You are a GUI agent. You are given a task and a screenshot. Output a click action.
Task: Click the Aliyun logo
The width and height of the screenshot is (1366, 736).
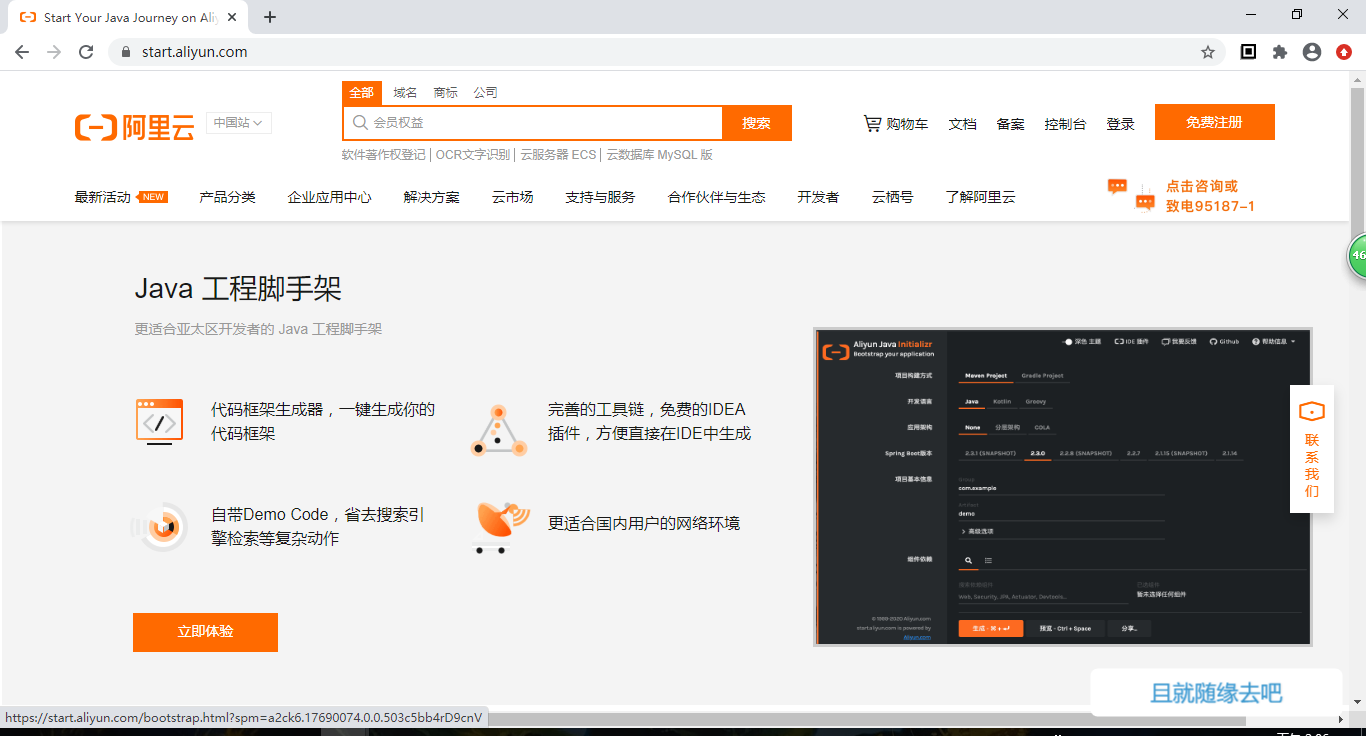134,127
